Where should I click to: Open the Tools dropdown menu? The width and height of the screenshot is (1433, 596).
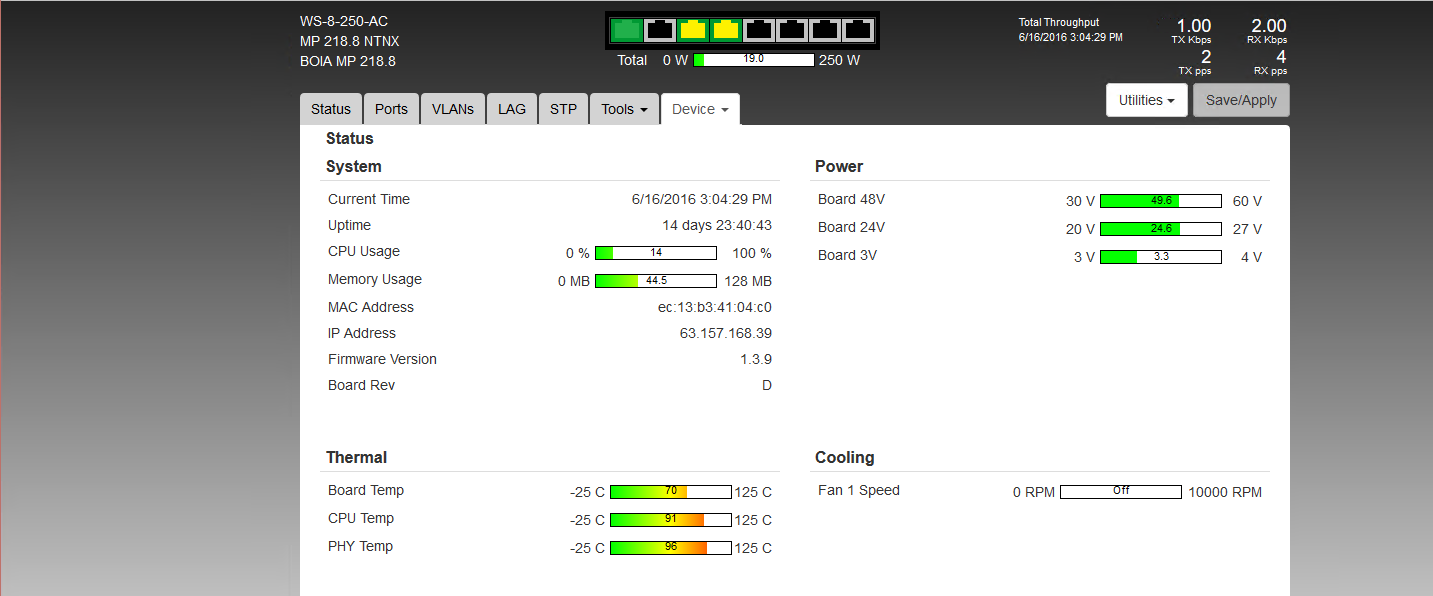point(624,109)
